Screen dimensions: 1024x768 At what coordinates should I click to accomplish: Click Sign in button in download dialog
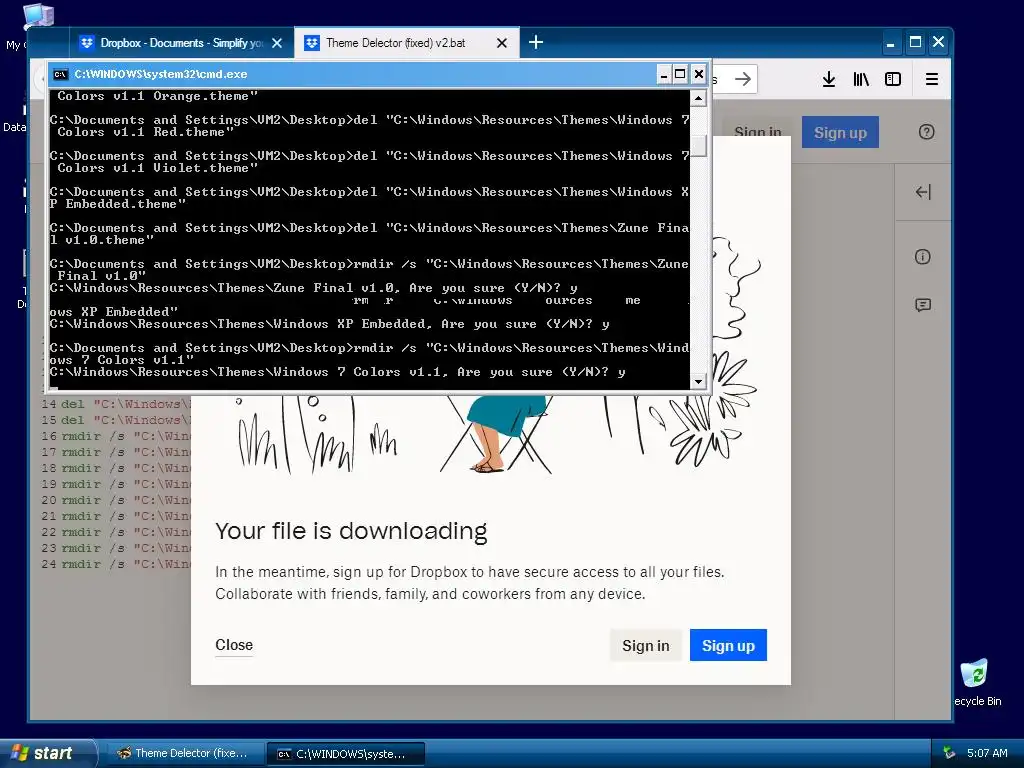point(645,645)
